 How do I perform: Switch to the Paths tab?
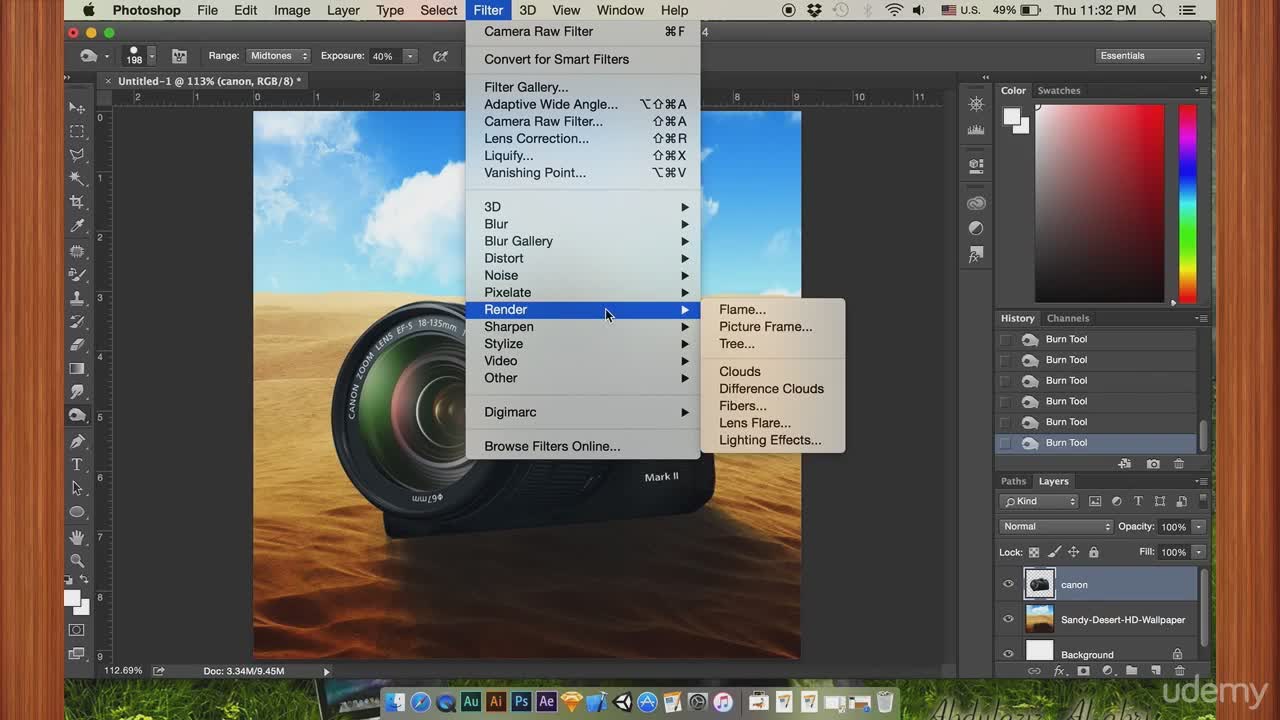1014,481
